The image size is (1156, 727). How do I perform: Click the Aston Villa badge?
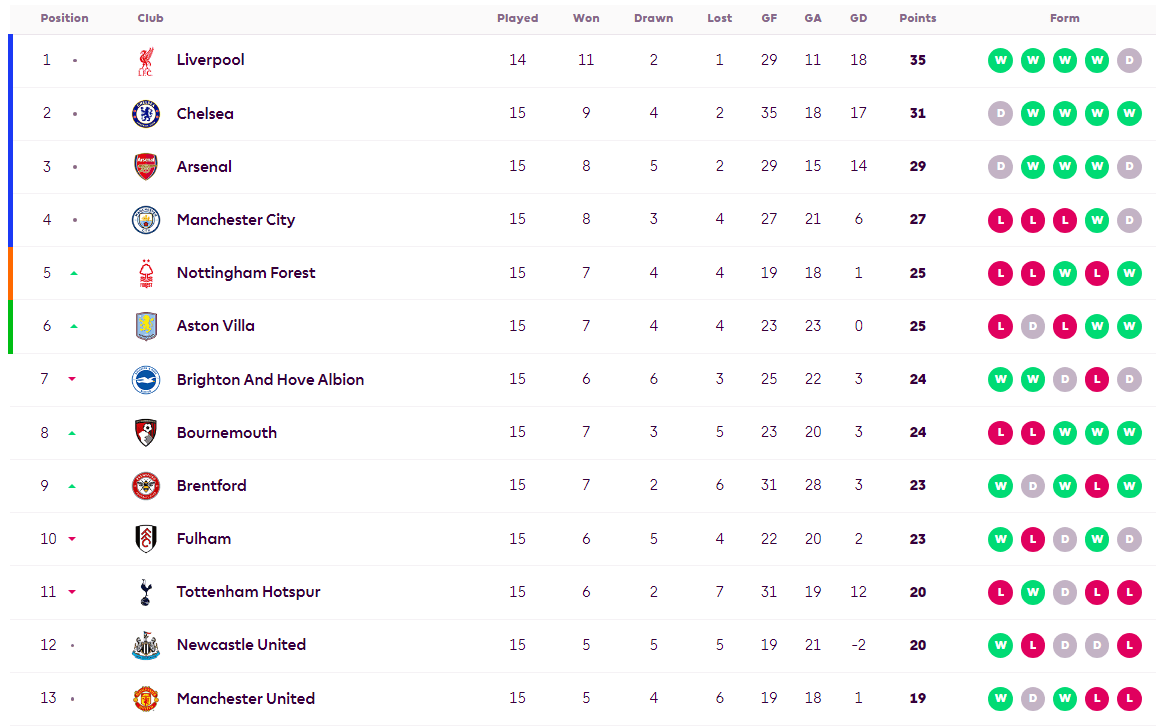click(146, 326)
